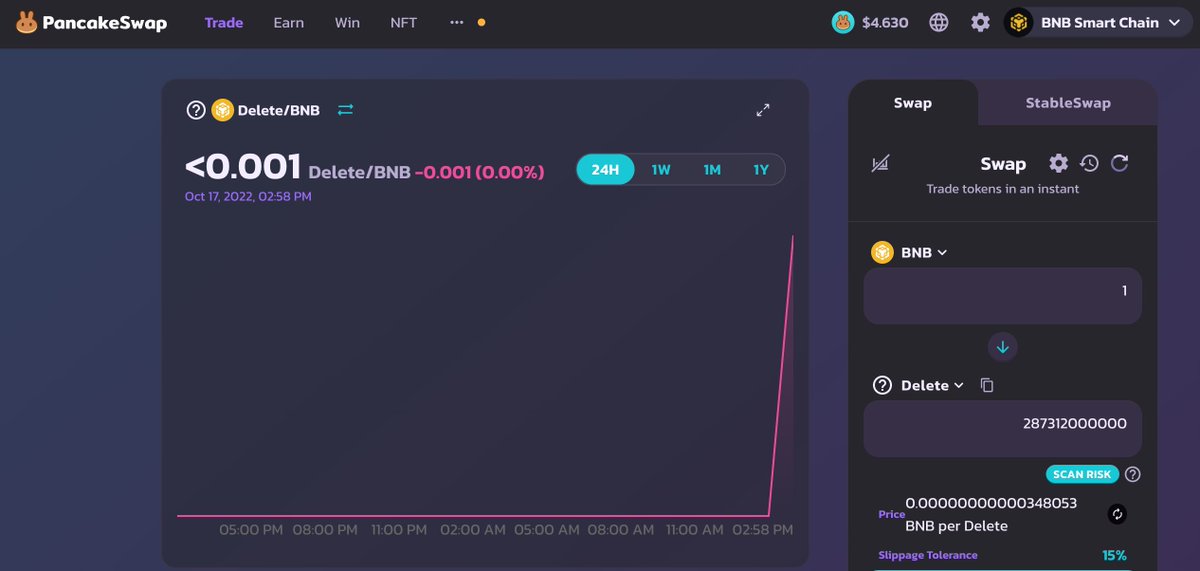Click the BNB Smart Chain network logo
The width and height of the screenshot is (1200, 571).
(1019, 22)
